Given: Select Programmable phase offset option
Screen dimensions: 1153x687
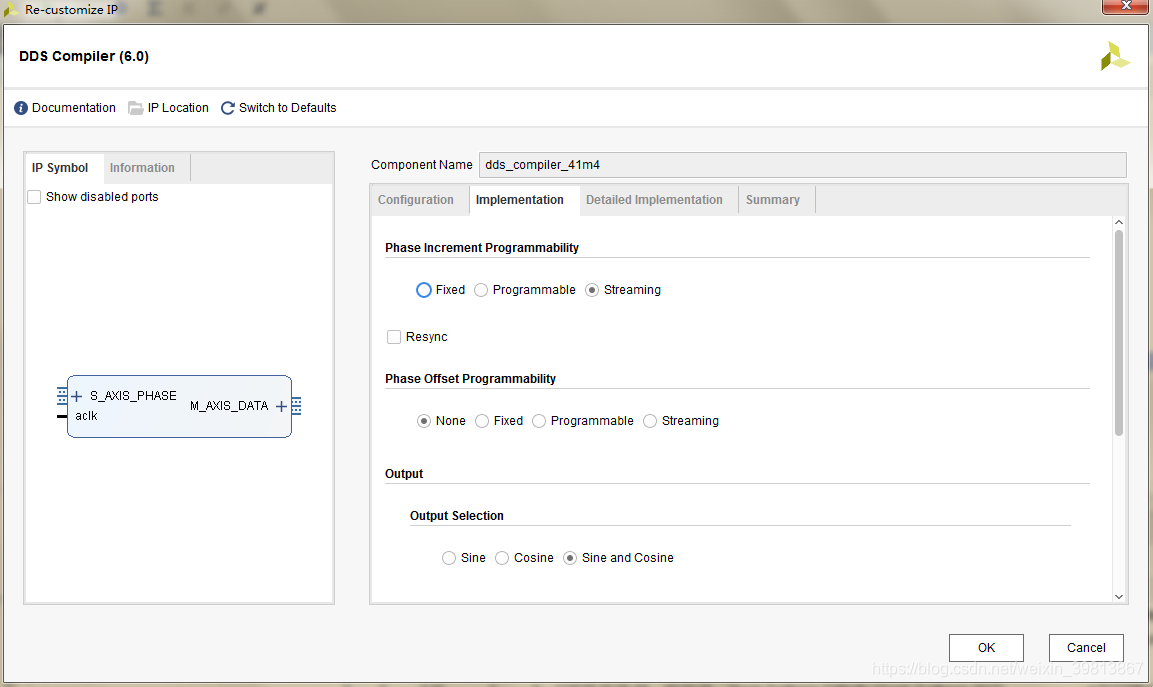Looking at the screenshot, I should click(x=539, y=421).
